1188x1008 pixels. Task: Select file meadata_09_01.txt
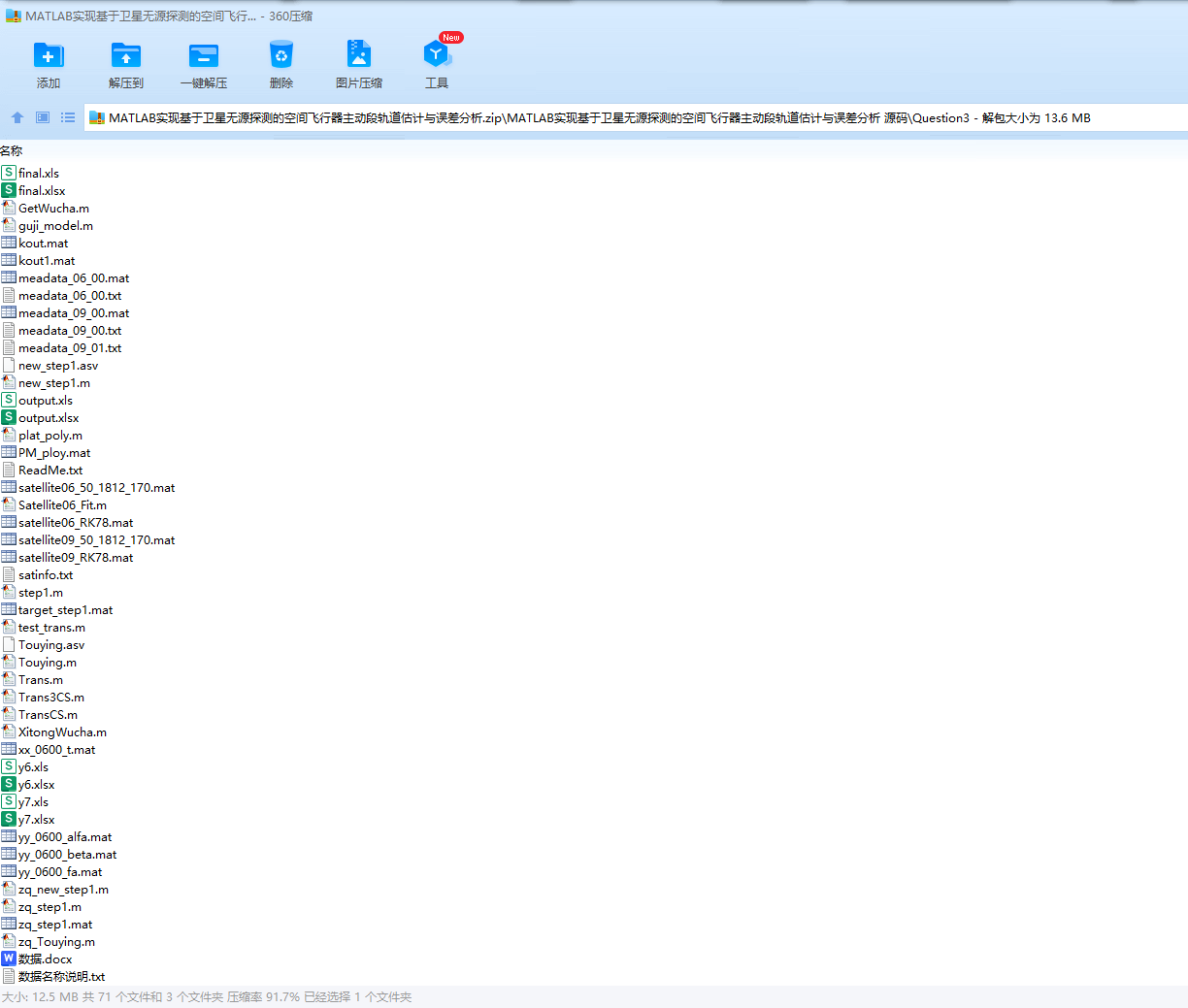[70, 348]
